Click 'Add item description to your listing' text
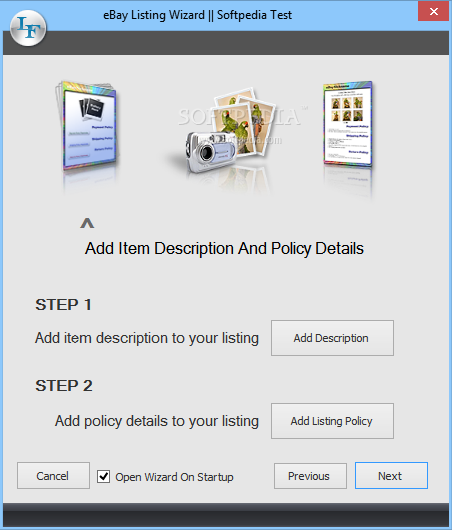Image resolution: width=452 pixels, height=530 pixels. click(x=147, y=338)
